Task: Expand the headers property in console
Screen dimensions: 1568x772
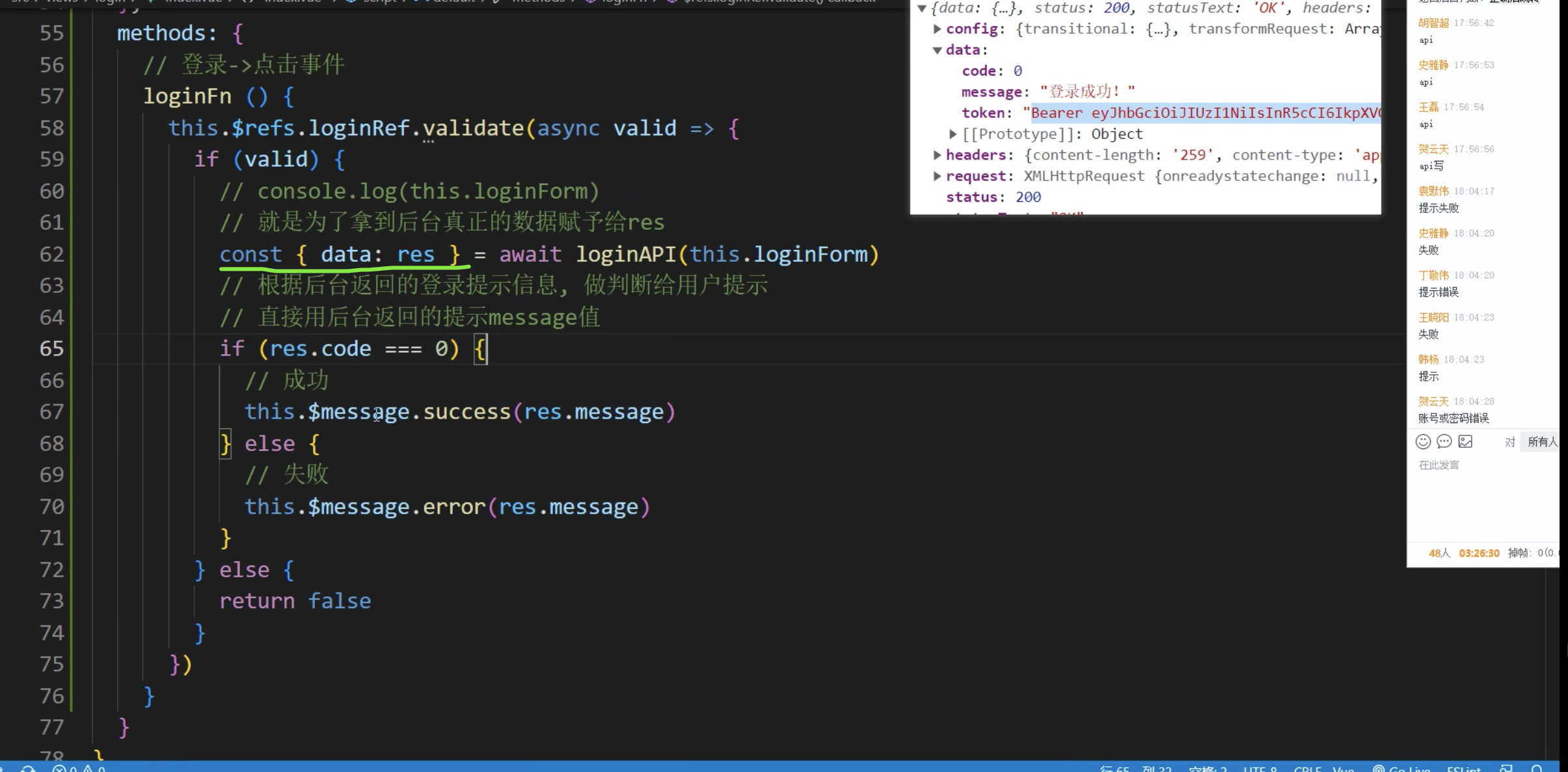Action: click(937, 155)
